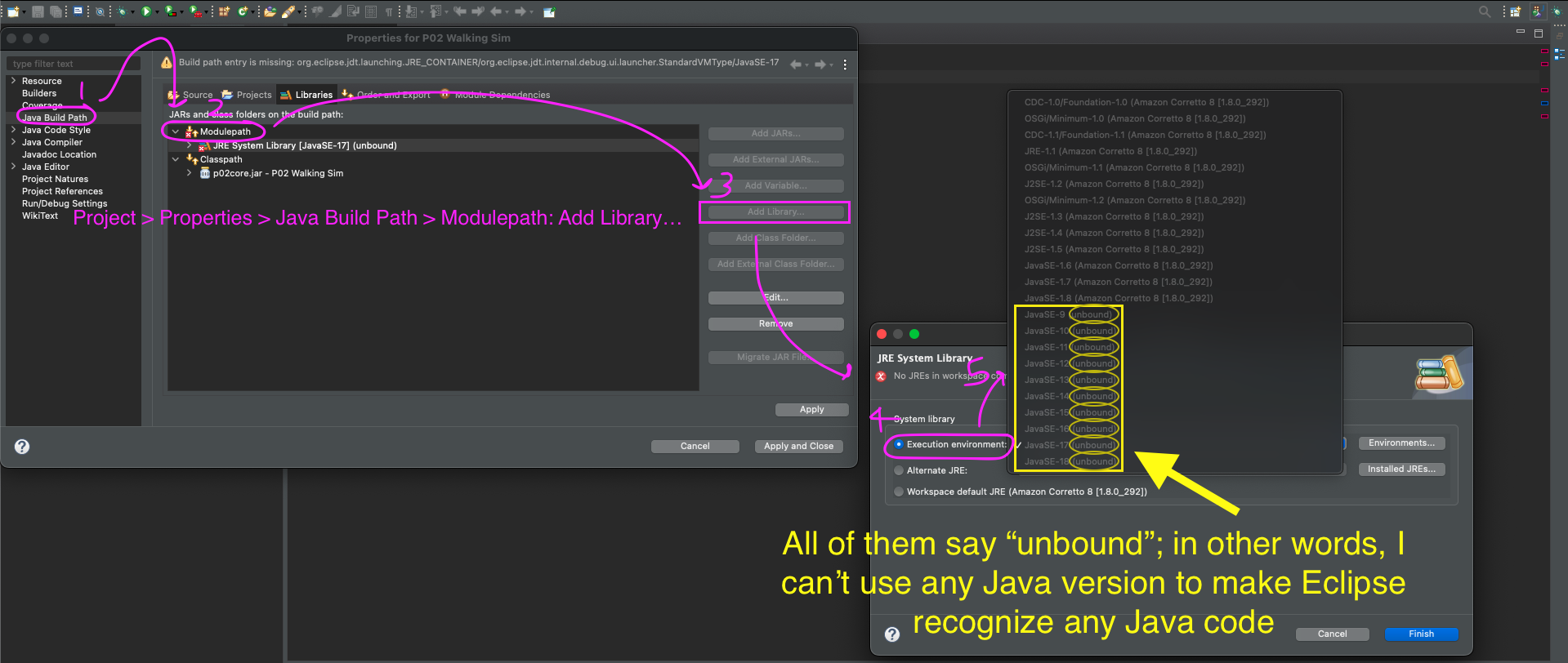Open the Order and Export tab
Image resolution: width=1568 pixels, height=663 pixels.
pyautogui.click(x=386, y=95)
